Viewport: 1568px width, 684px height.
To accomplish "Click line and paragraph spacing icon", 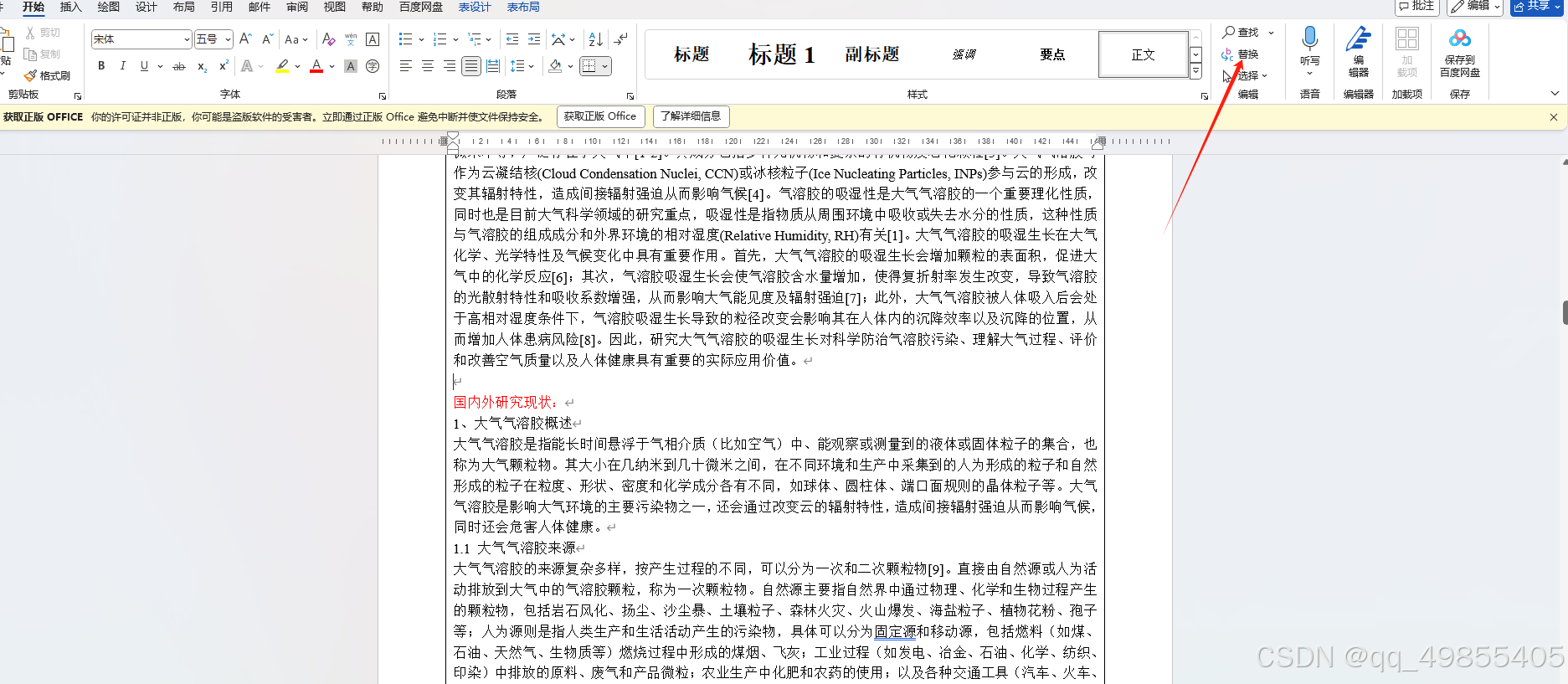I will pyautogui.click(x=517, y=66).
